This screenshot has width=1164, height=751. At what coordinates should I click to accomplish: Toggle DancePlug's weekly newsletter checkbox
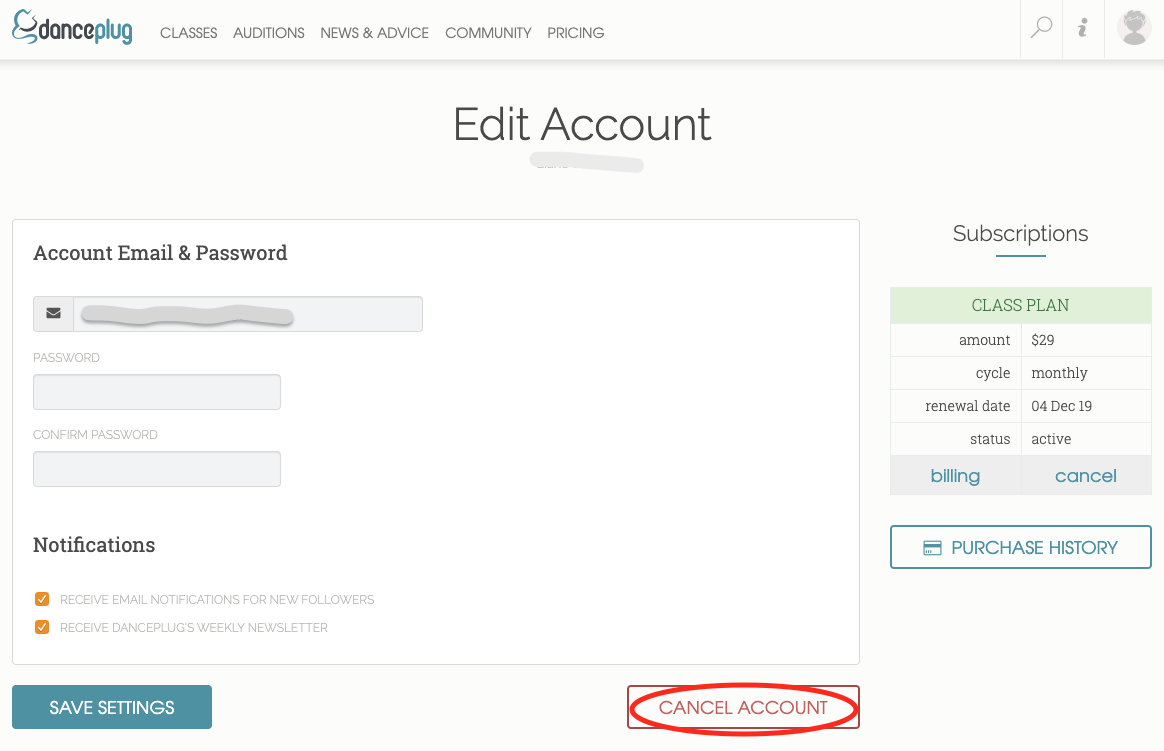tap(42, 628)
